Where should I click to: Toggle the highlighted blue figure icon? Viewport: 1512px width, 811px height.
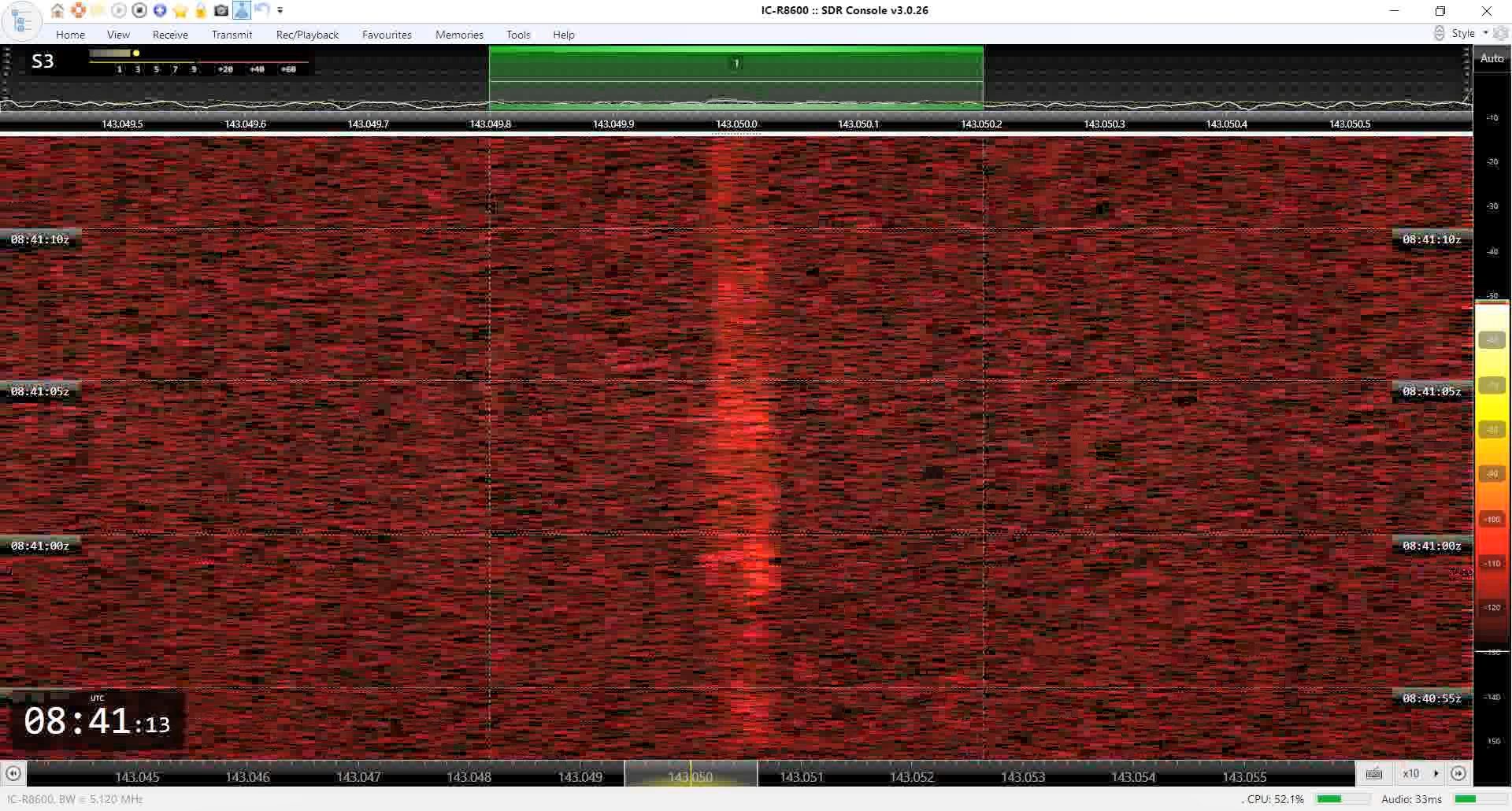242,10
